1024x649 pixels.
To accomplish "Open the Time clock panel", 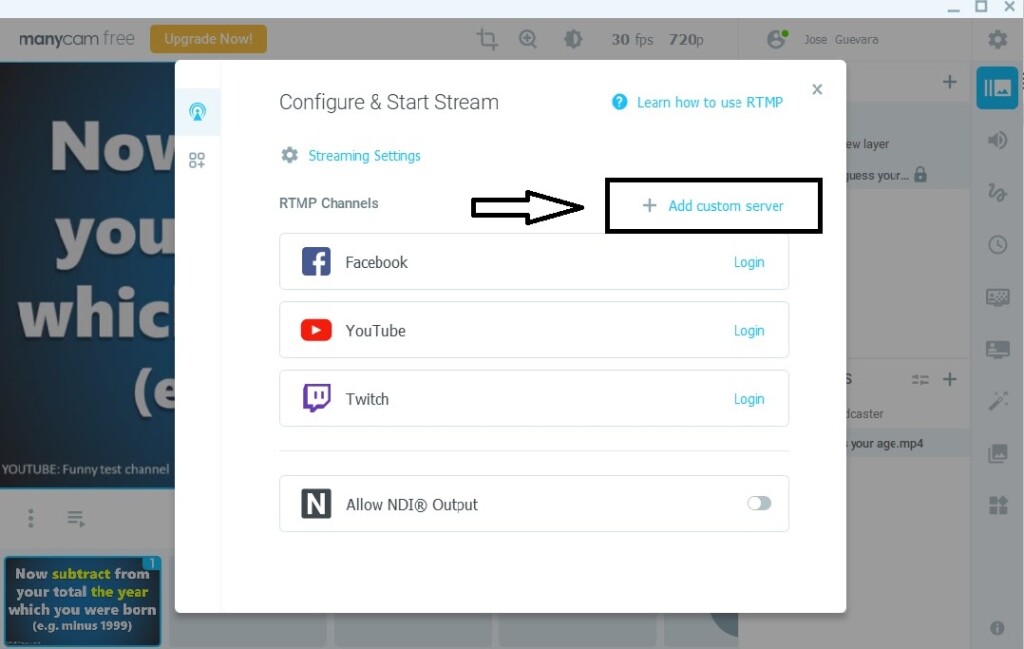I will point(997,245).
